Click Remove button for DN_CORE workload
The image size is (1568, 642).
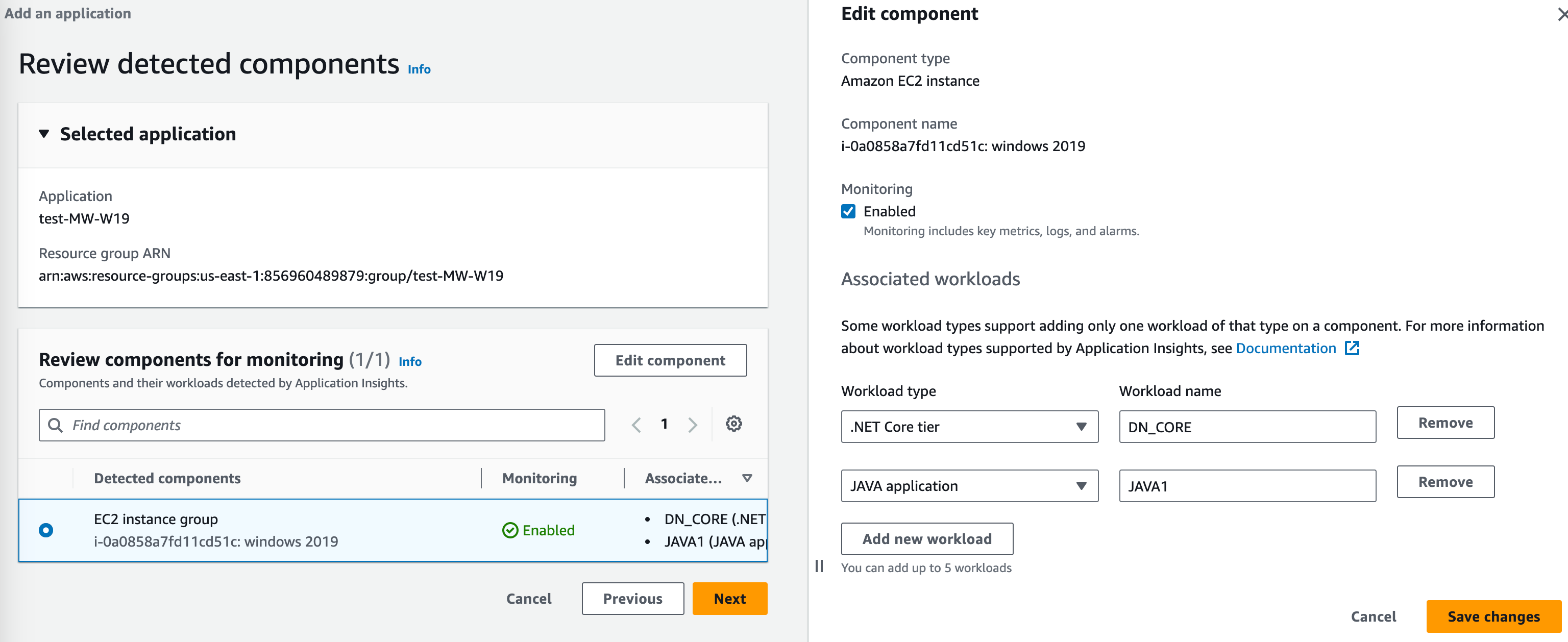click(1445, 422)
